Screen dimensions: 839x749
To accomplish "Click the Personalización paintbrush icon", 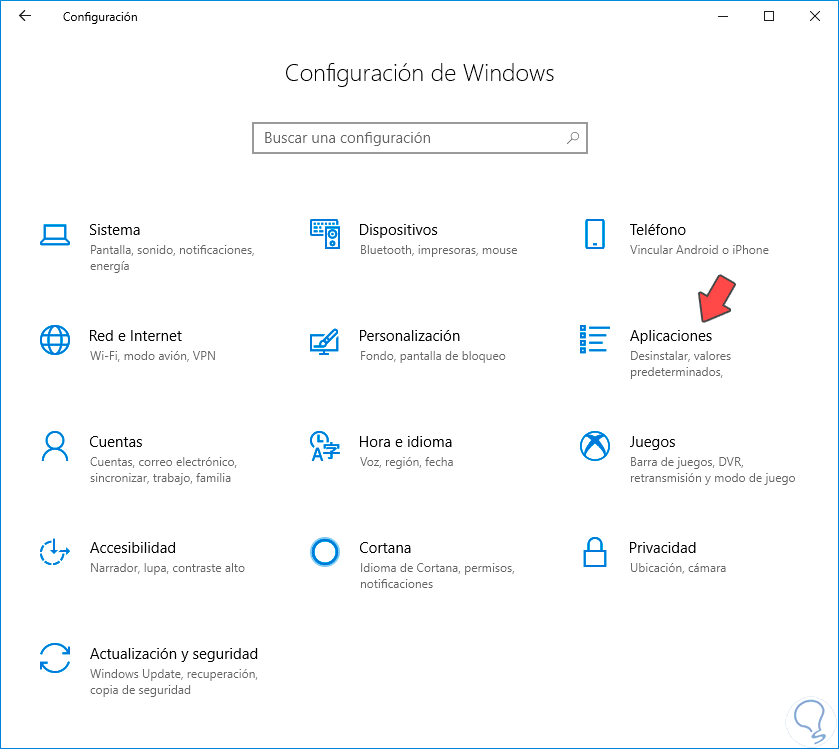I will (x=325, y=341).
